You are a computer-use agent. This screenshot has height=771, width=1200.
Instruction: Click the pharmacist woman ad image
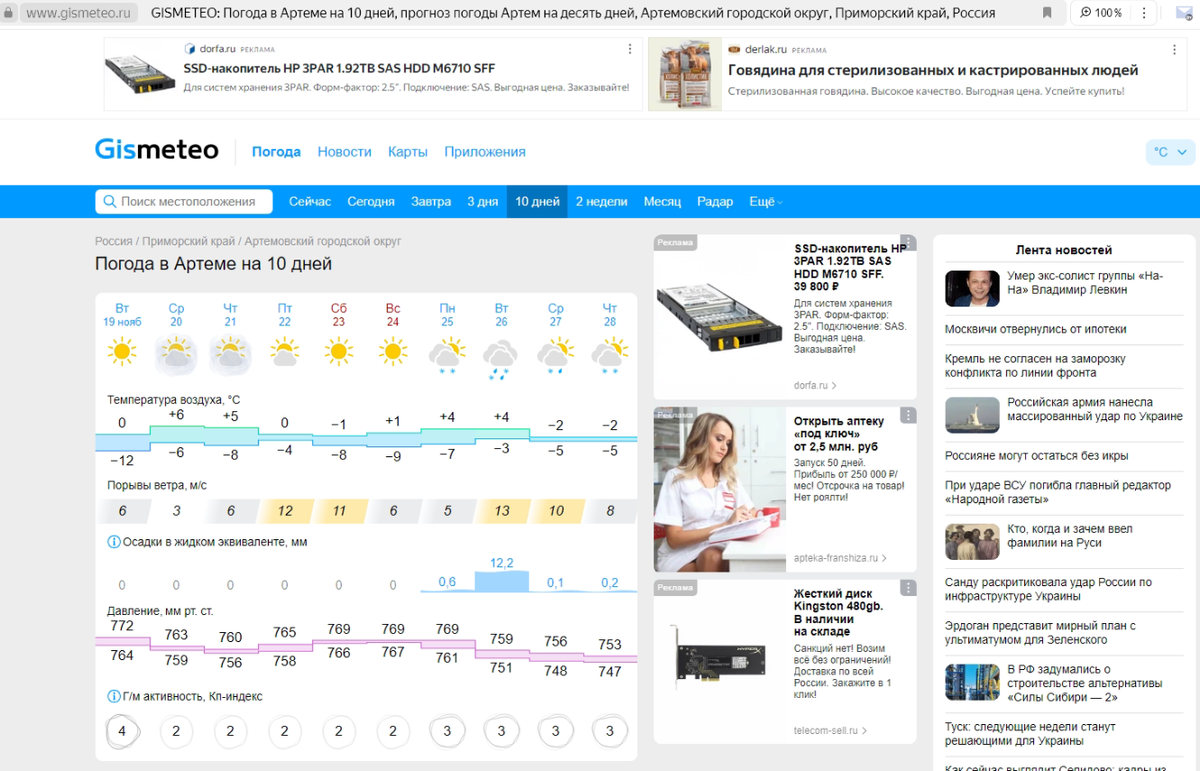point(720,489)
